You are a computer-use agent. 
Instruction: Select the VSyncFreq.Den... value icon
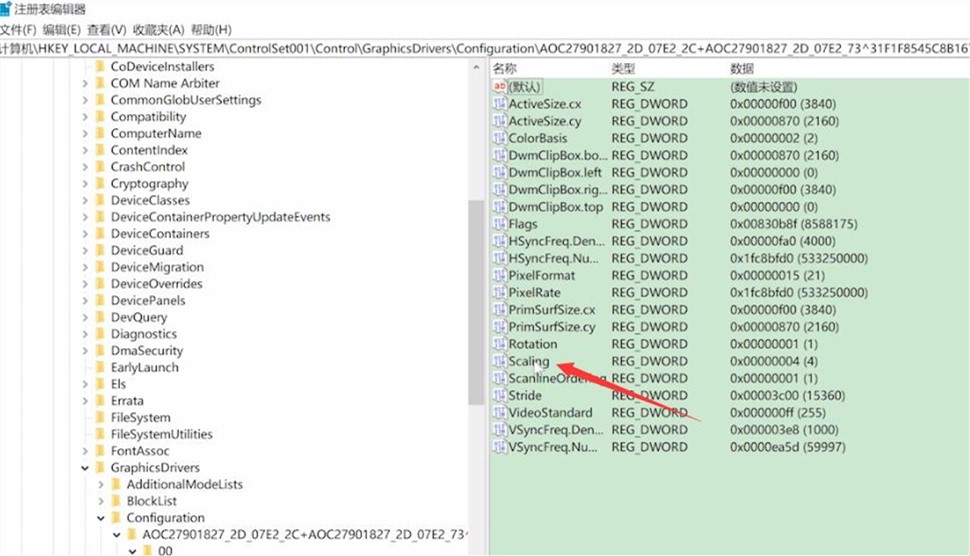499,430
